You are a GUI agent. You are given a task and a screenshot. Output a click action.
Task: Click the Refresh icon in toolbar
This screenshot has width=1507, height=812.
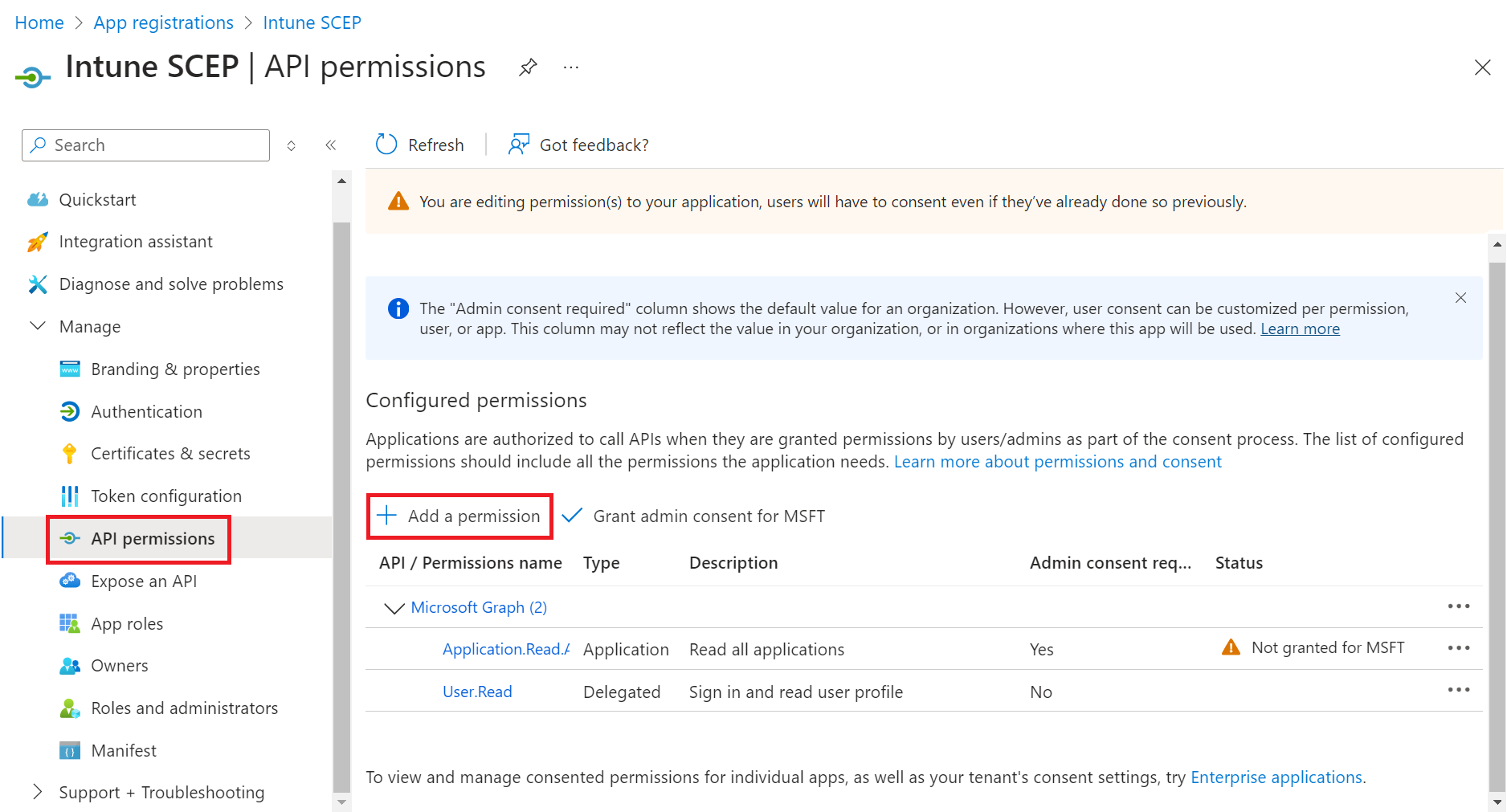(387, 145)
